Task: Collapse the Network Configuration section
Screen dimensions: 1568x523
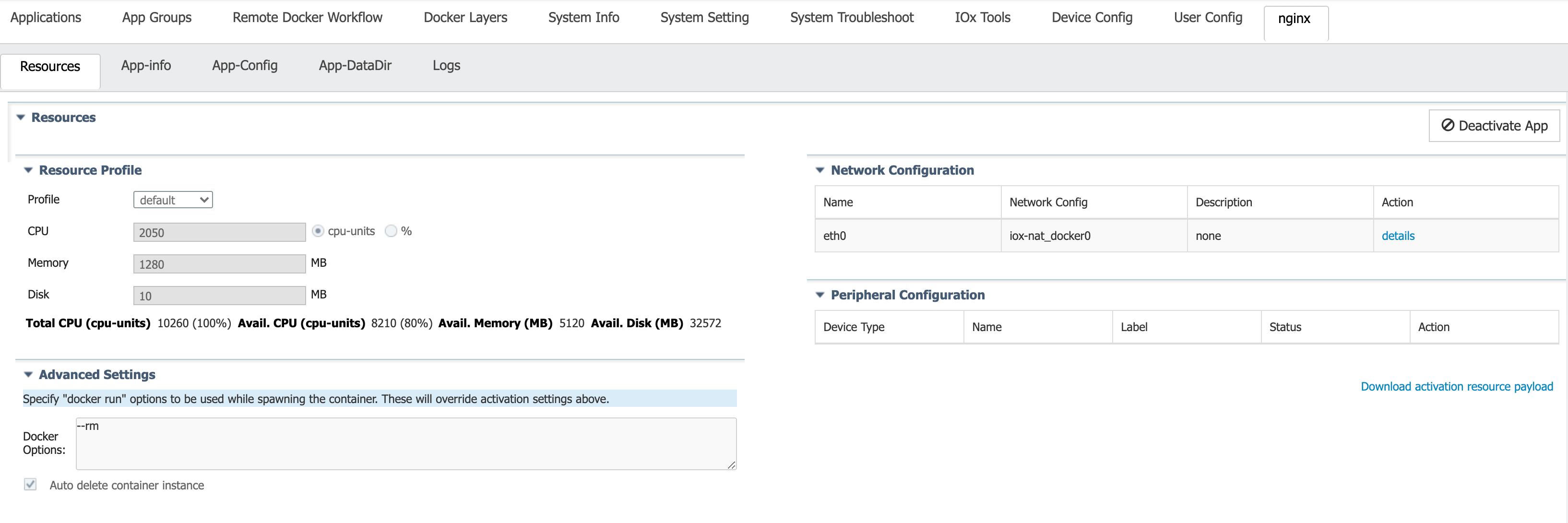Action: 820,170
